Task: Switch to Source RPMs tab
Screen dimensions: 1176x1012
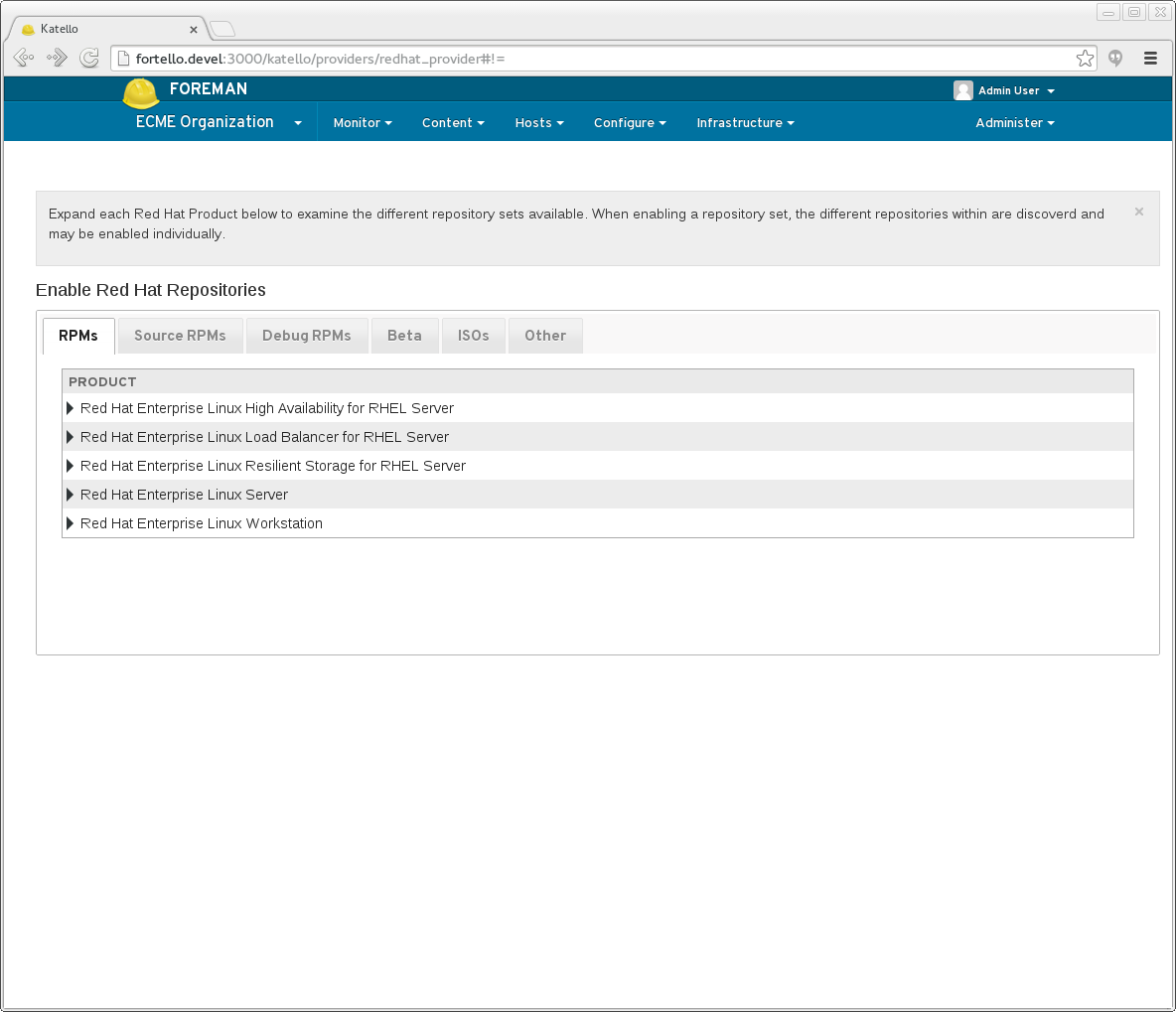Action: [180, 336]
